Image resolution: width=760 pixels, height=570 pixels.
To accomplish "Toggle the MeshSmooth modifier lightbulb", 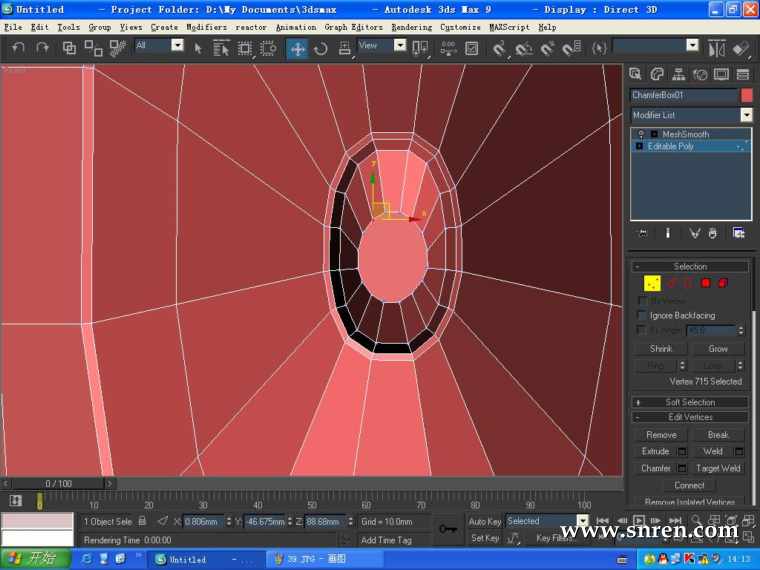I will tap(641, 134).
